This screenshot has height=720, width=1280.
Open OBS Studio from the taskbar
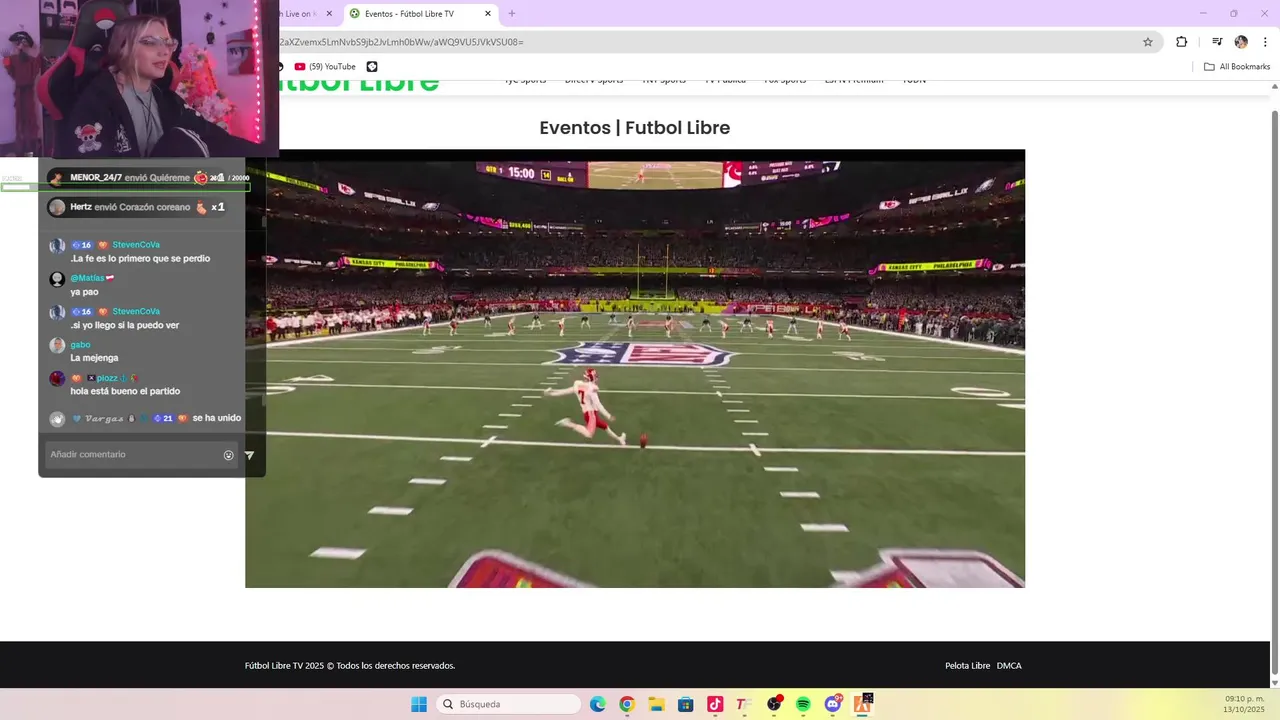tap(774, 704)
